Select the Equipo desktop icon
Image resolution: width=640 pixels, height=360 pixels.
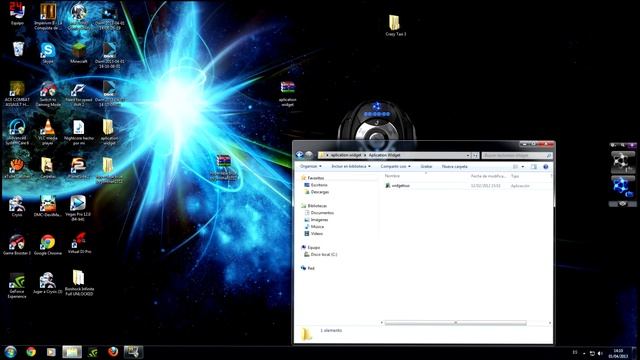point(17,13)
